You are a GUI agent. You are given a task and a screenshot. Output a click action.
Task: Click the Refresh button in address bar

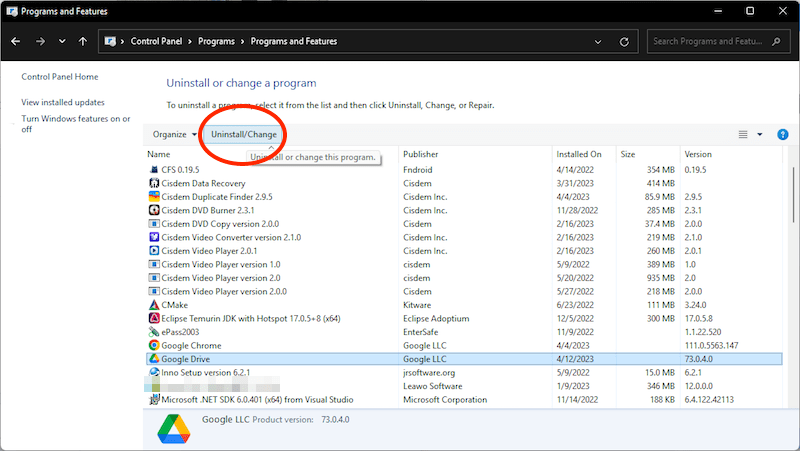tap(625, 42)
